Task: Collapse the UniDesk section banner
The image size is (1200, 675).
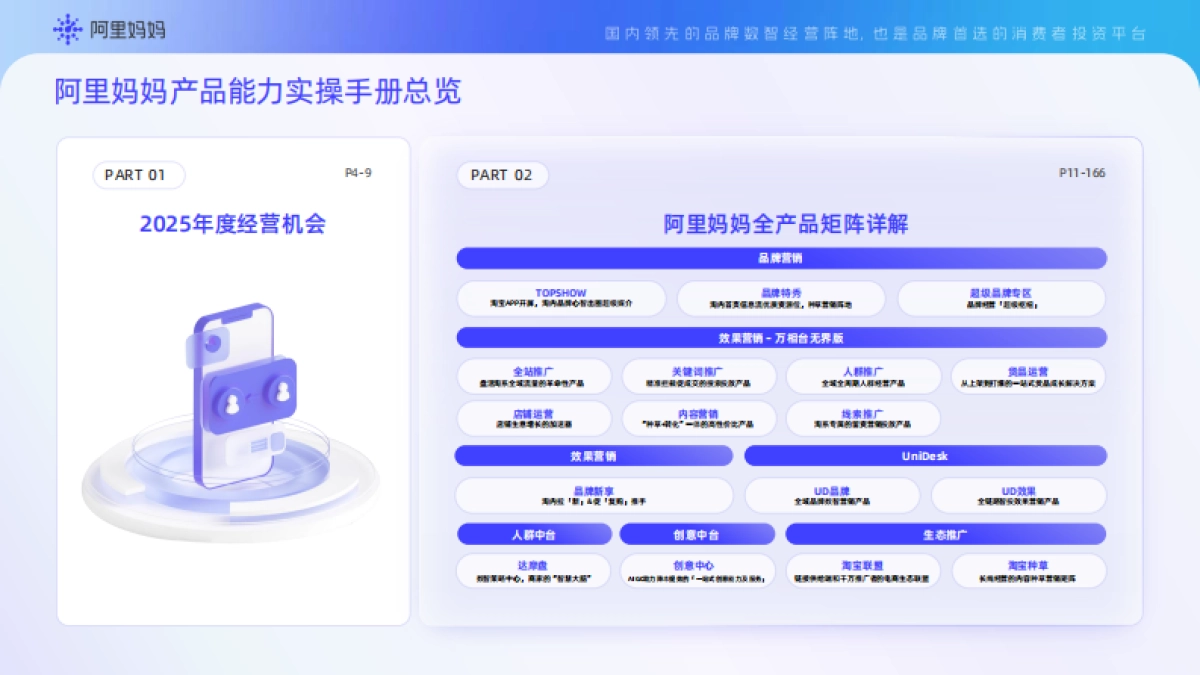Action: [925, 456]
